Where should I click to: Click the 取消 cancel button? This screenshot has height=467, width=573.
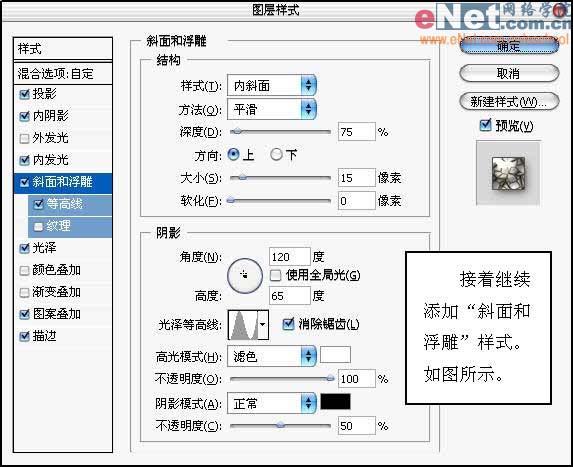coord(509,73)
